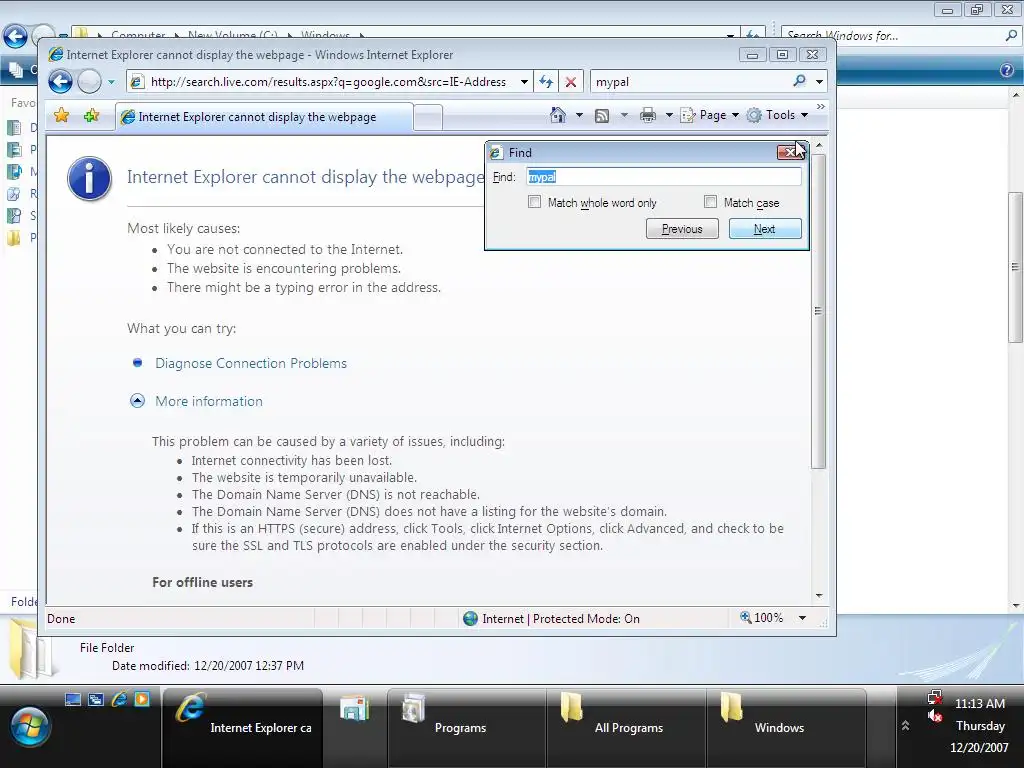The width and height of the screenshot is (1024, 768).
Task: Go back in Internet Explorer
Action: [60, 82]
